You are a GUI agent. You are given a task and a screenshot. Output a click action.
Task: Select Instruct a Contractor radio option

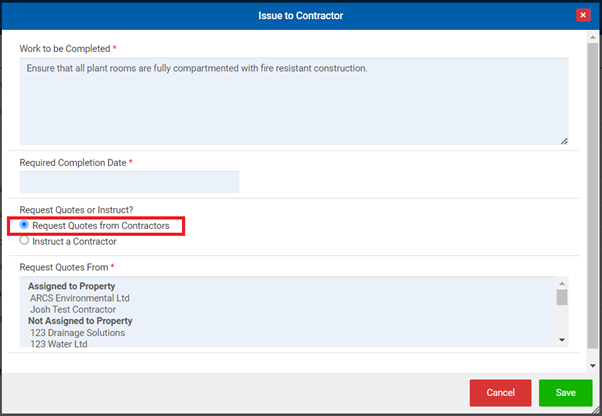tap(24, 240)
